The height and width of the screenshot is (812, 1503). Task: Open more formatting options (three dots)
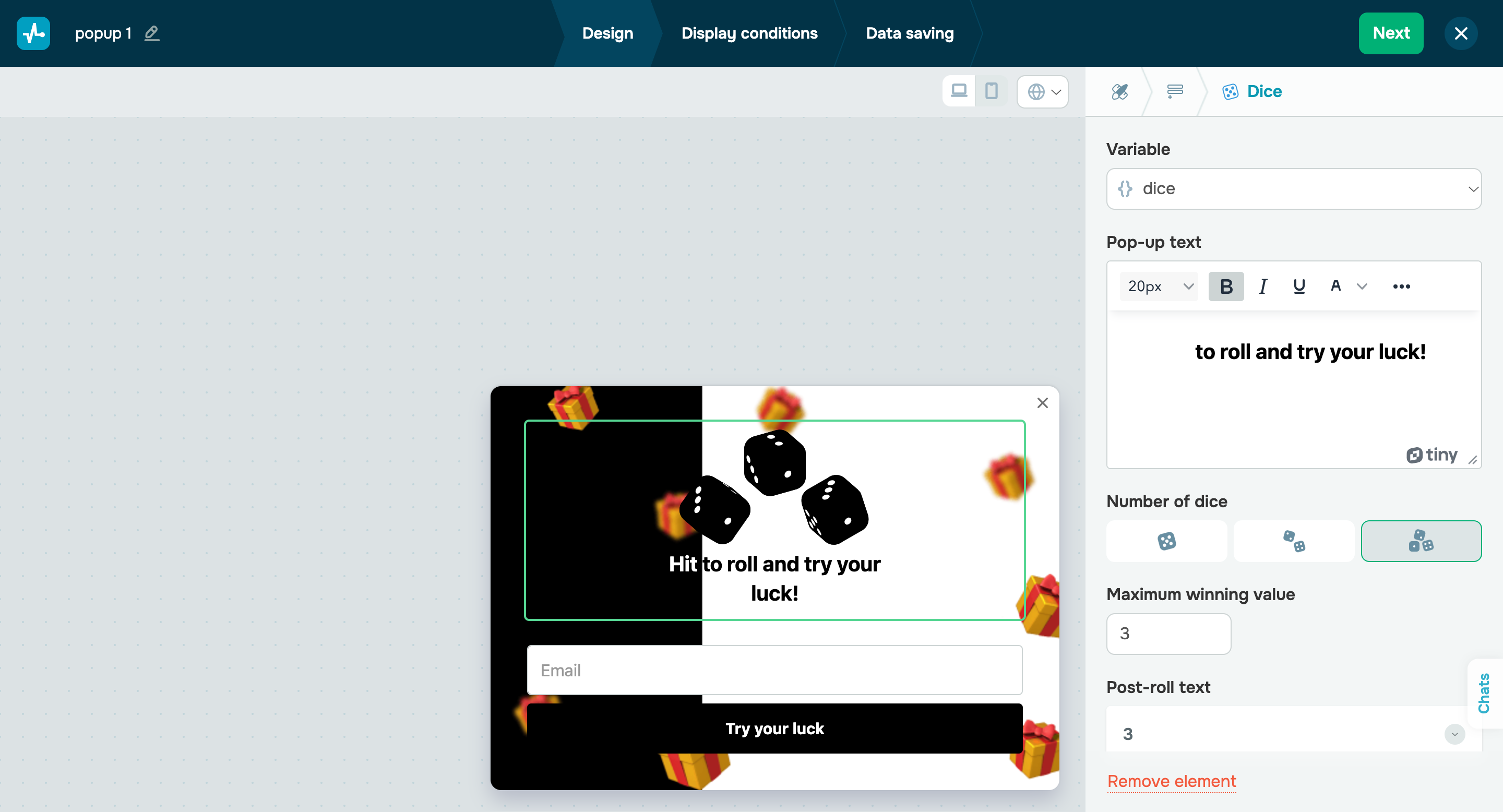pos(1401,286)
